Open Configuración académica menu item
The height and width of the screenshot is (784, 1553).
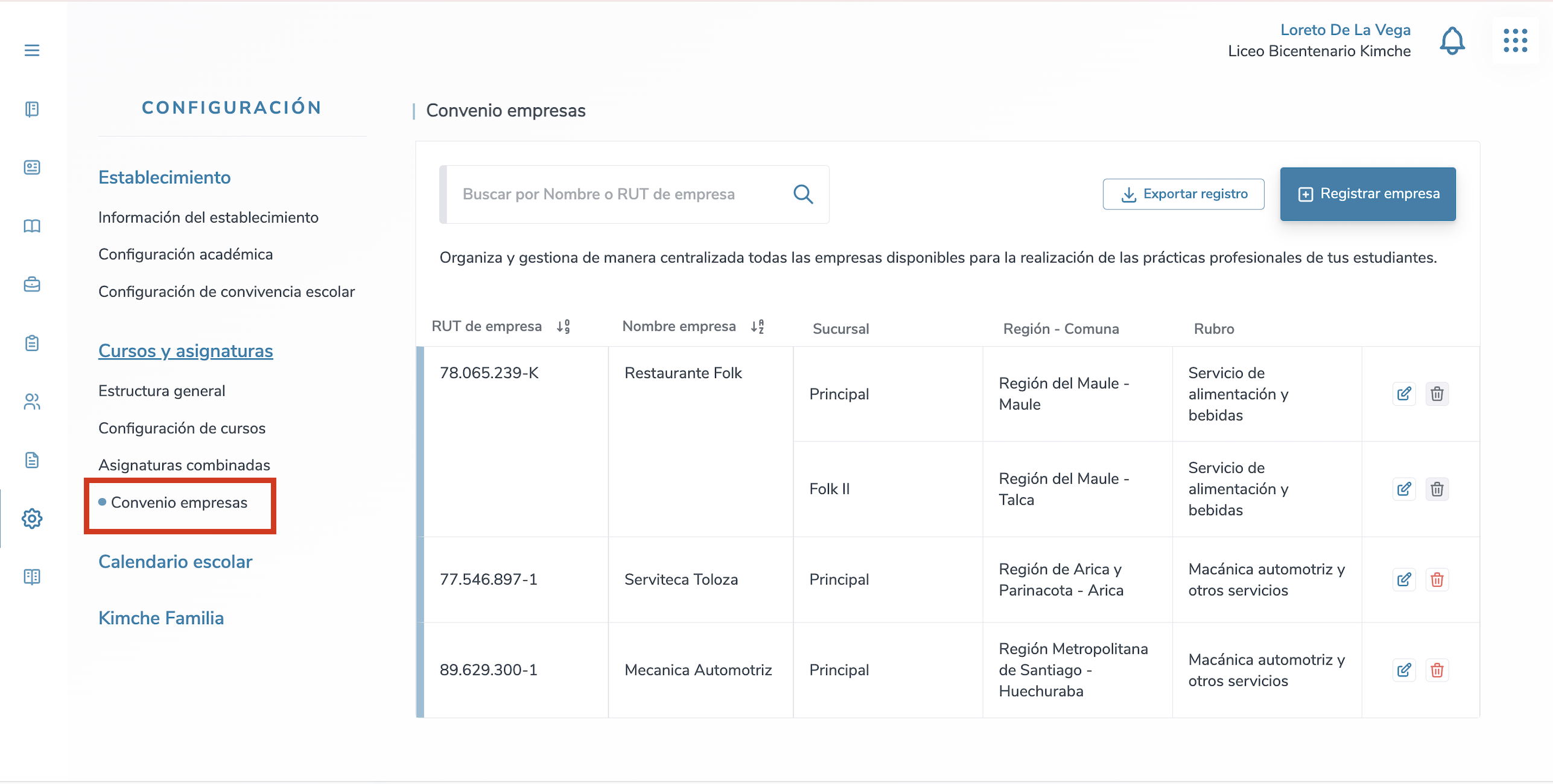pyautogui.click(x=185, y=254)
